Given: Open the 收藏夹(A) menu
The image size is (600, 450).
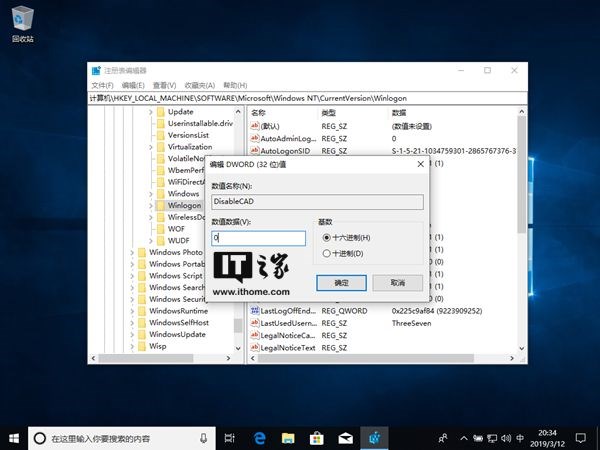Looking at the screenshot, I should [x=200, y=85].
